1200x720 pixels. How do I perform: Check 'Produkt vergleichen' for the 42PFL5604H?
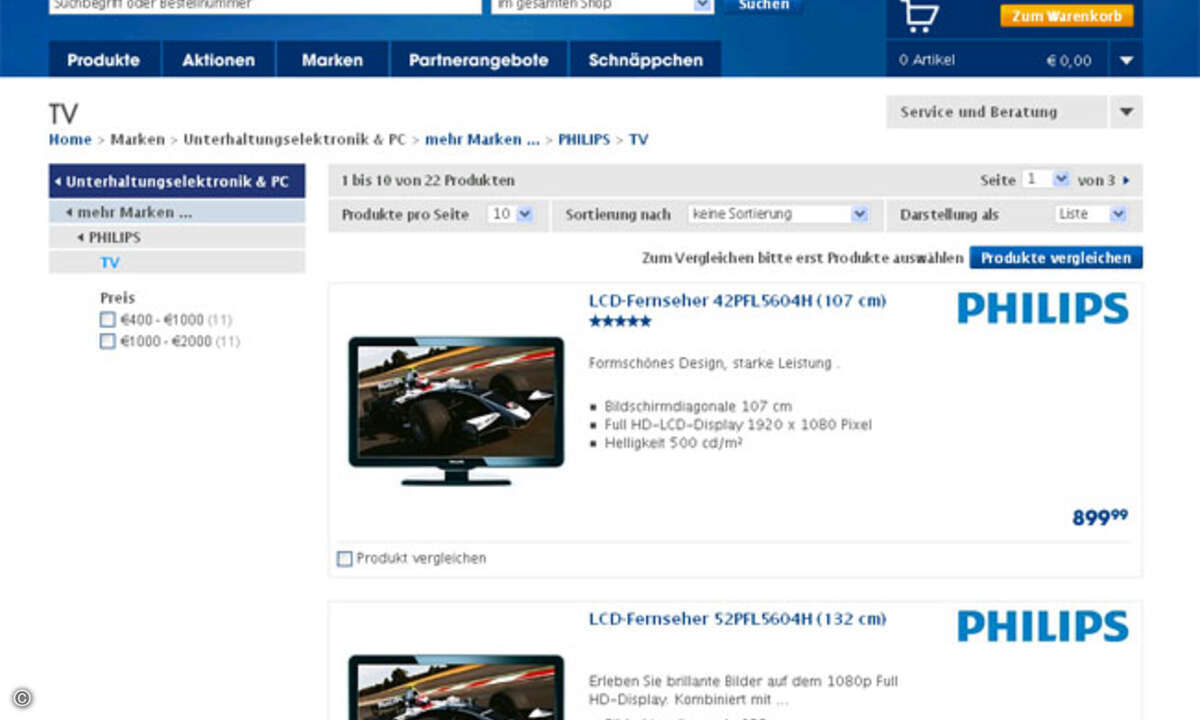click(345, 559)
